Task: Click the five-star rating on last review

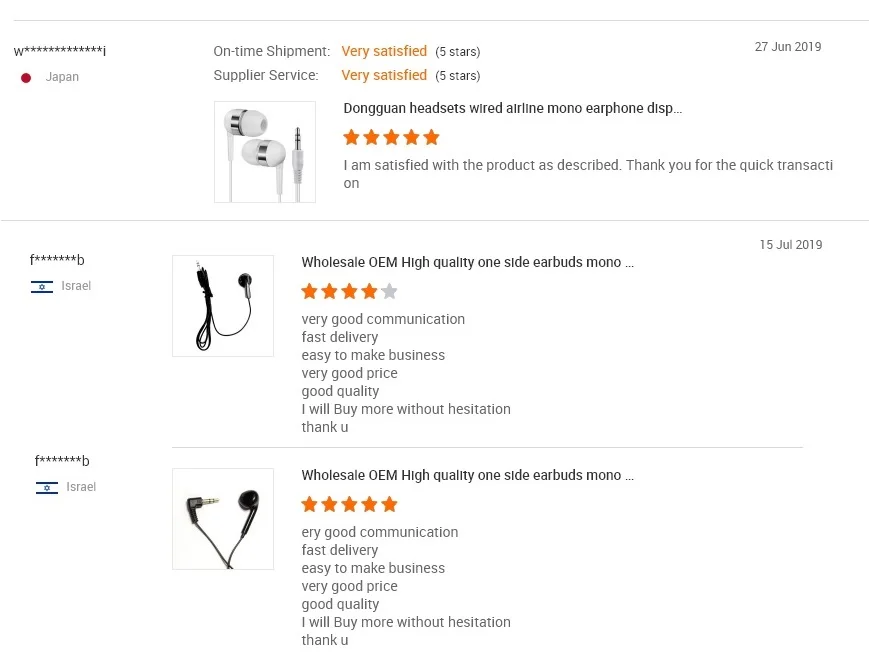Action: point(349,505)
